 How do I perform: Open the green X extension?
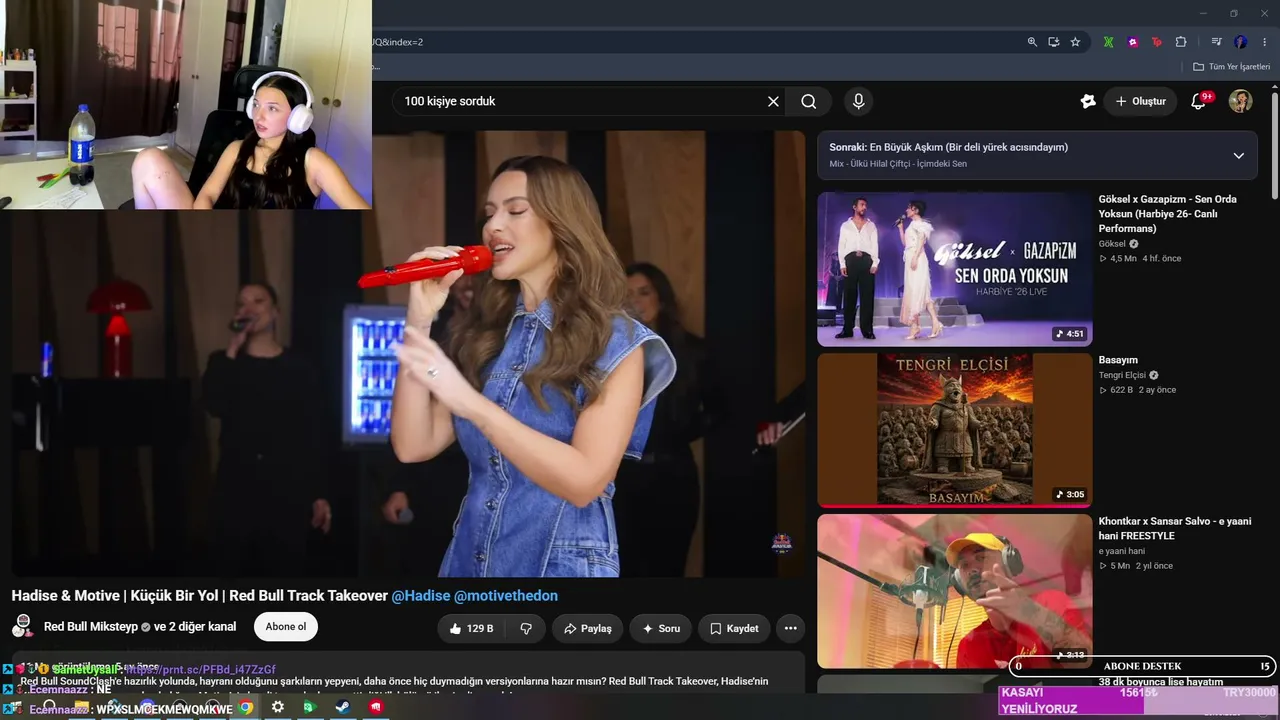pos(1108,42)
